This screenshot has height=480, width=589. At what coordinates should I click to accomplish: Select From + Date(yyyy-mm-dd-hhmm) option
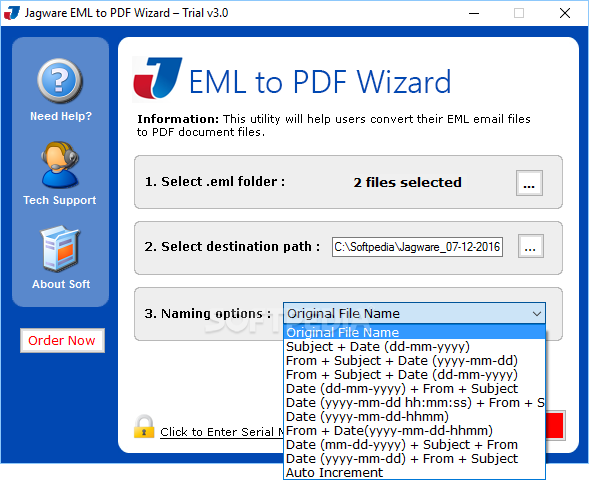[x=414, y=430]
